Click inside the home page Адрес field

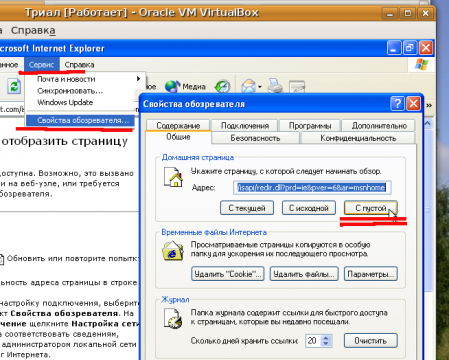(x=312, y=188)
